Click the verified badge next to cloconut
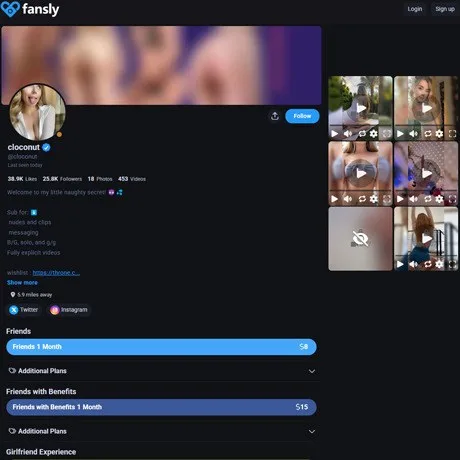The image size is (460, 460). coord(46,147)
